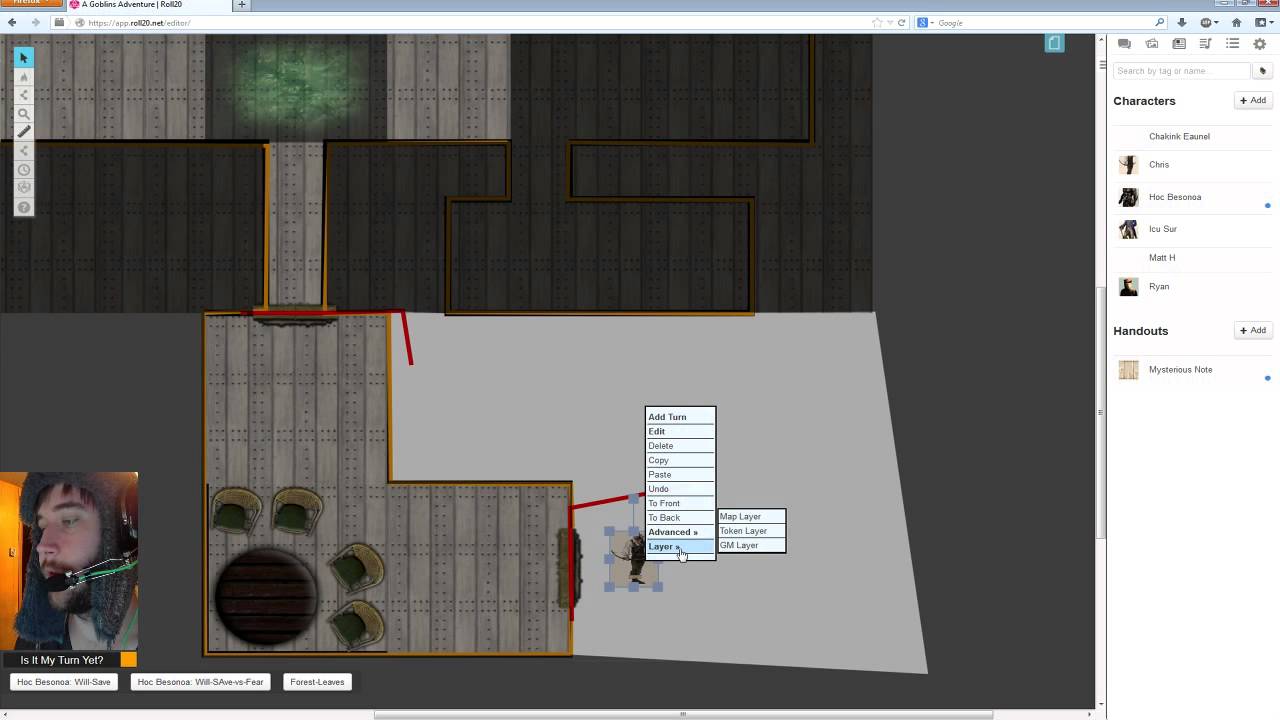Viewport: 1280px width, 720px height.
Task: Choose Copy from context menu
Action: pos(680,460)
